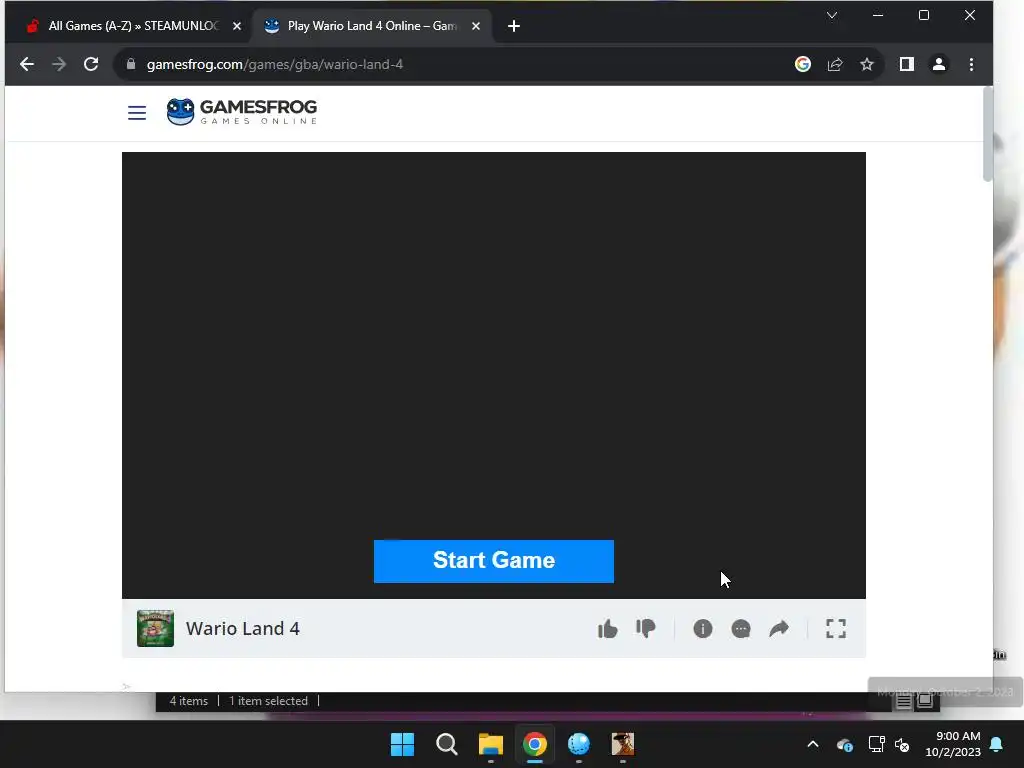This screenshot has height=768, width=1024.
Task: Click the Wario Land 4 title text
Action: pos(242,628)
